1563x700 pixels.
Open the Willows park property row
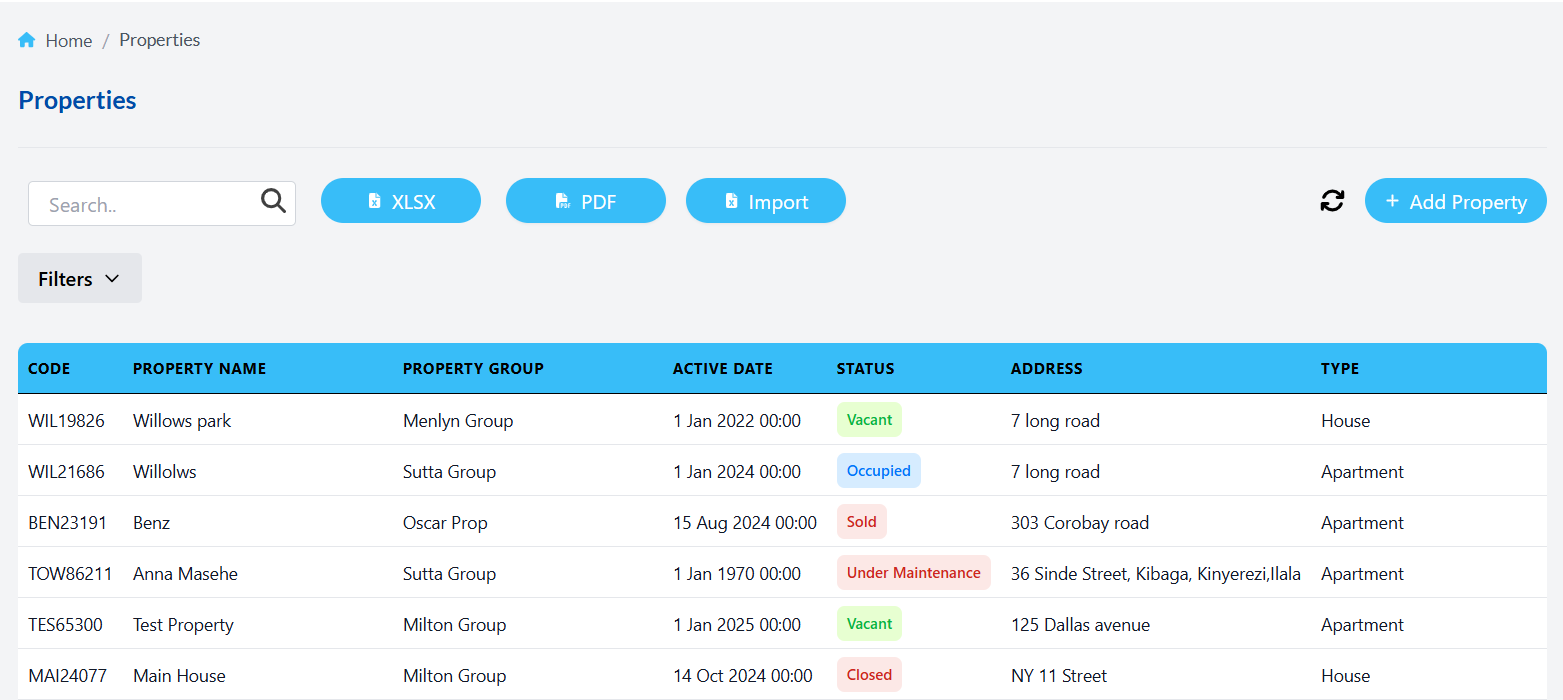pos(182,421)
